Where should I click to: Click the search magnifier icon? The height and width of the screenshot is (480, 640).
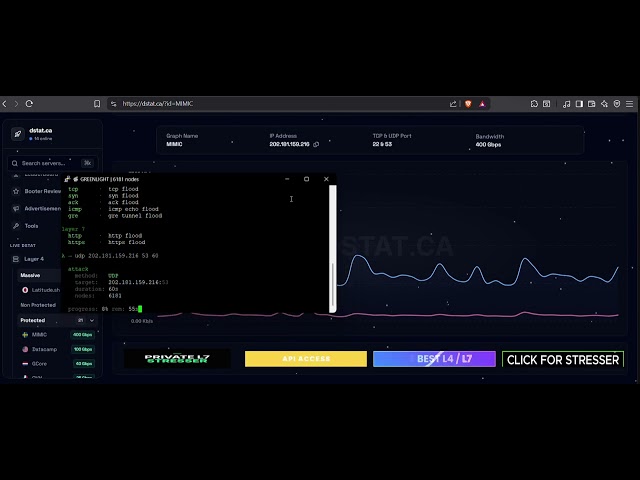pos(15,163)
